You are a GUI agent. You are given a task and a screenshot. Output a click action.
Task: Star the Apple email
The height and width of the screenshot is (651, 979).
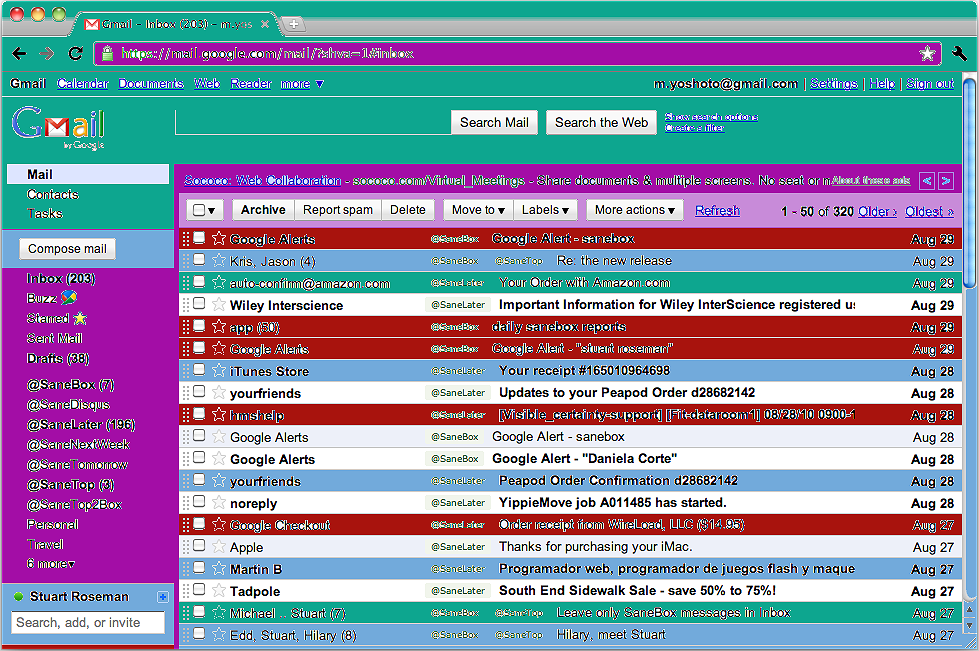tap(219, 547)
